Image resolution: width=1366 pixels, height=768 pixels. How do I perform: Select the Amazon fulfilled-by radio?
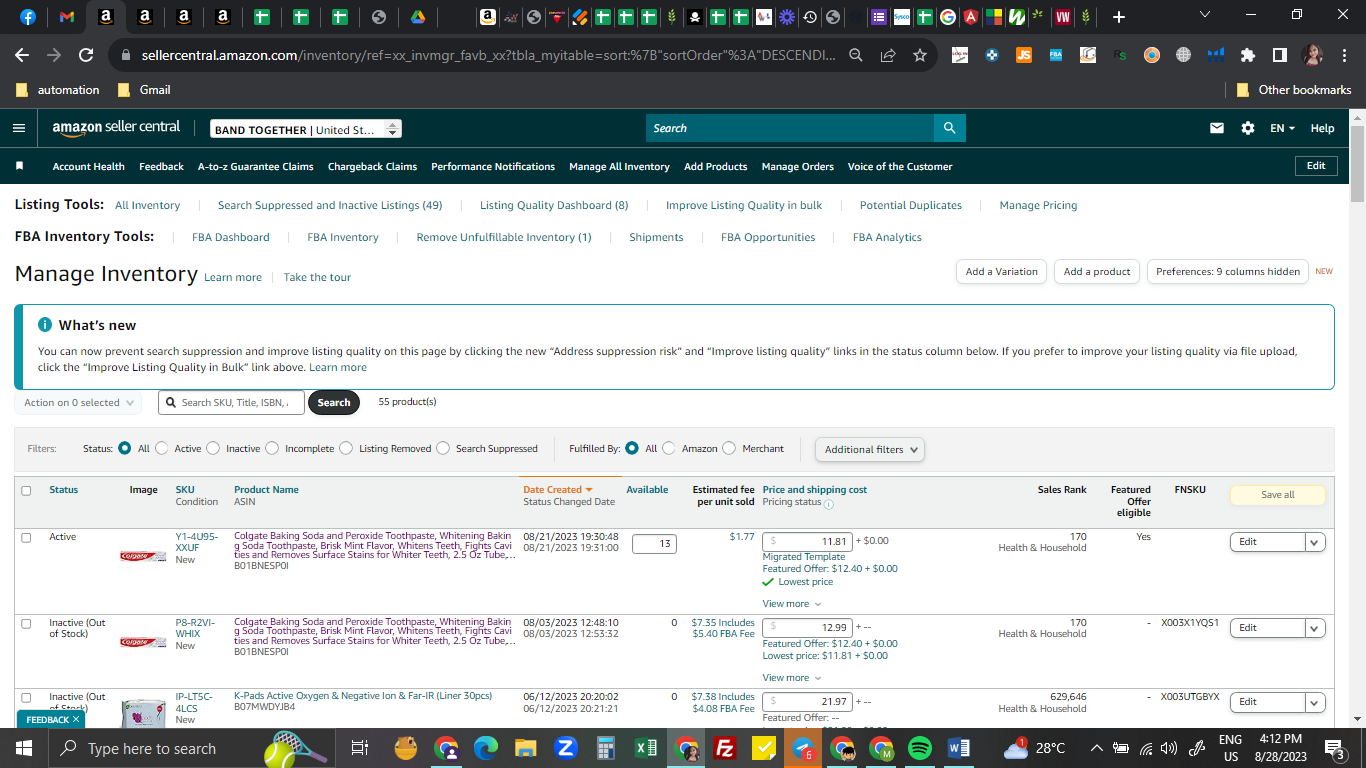coord(669,448)
